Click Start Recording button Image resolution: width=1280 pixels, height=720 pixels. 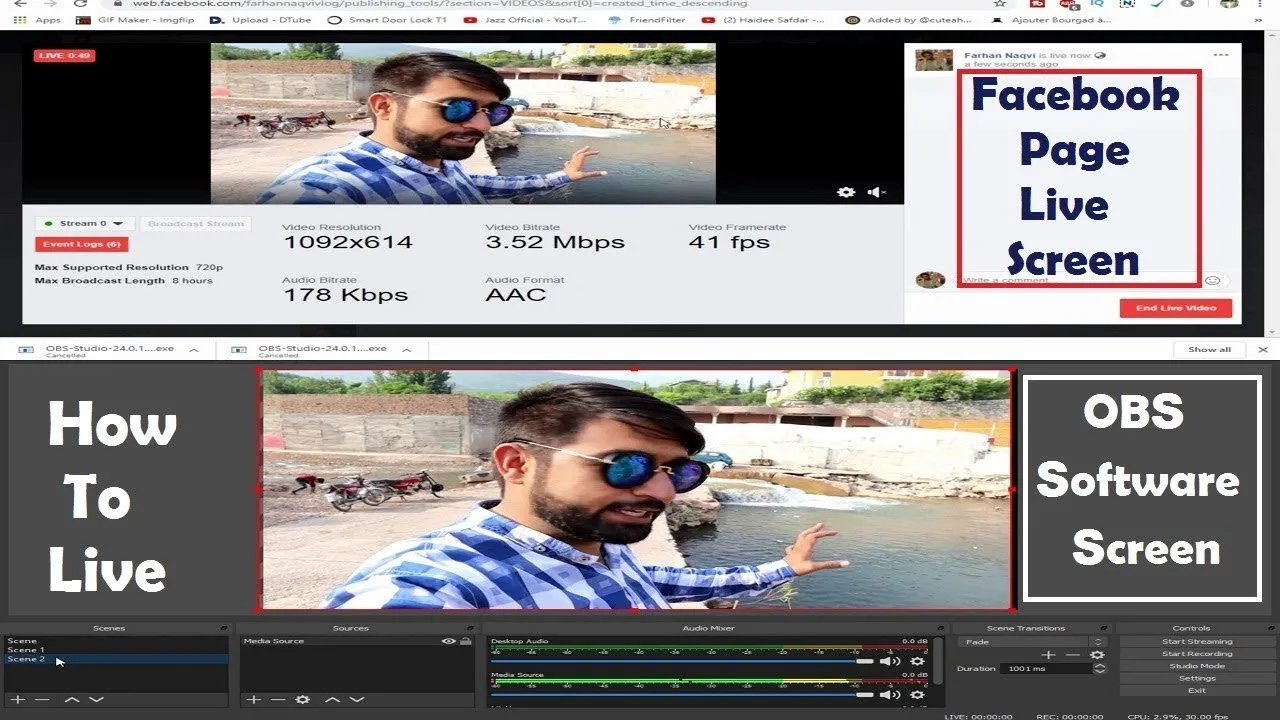1197,654
